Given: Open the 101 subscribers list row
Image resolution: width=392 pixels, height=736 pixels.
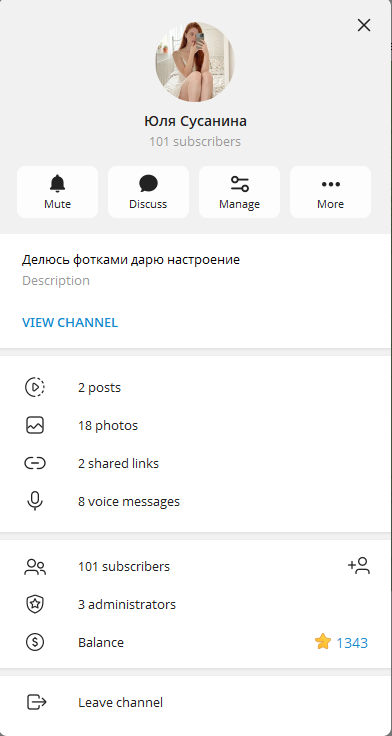Looking at the screenshot, I should coord(195,567).
